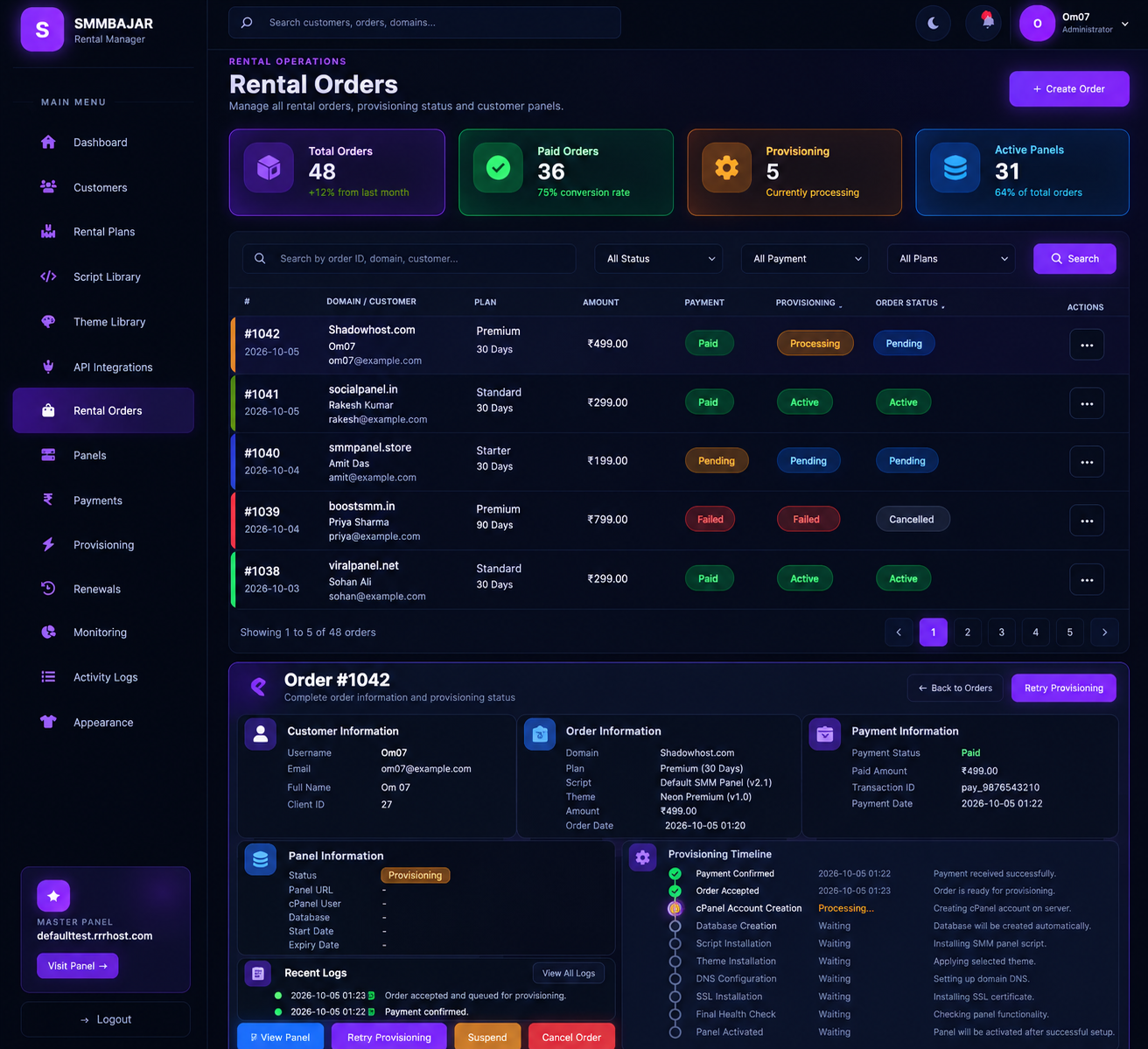Image resolution: width=1148 pixels, height=1049 pixels.
Task: Expand the All Plans dropdown
Action: coord(951,259)
